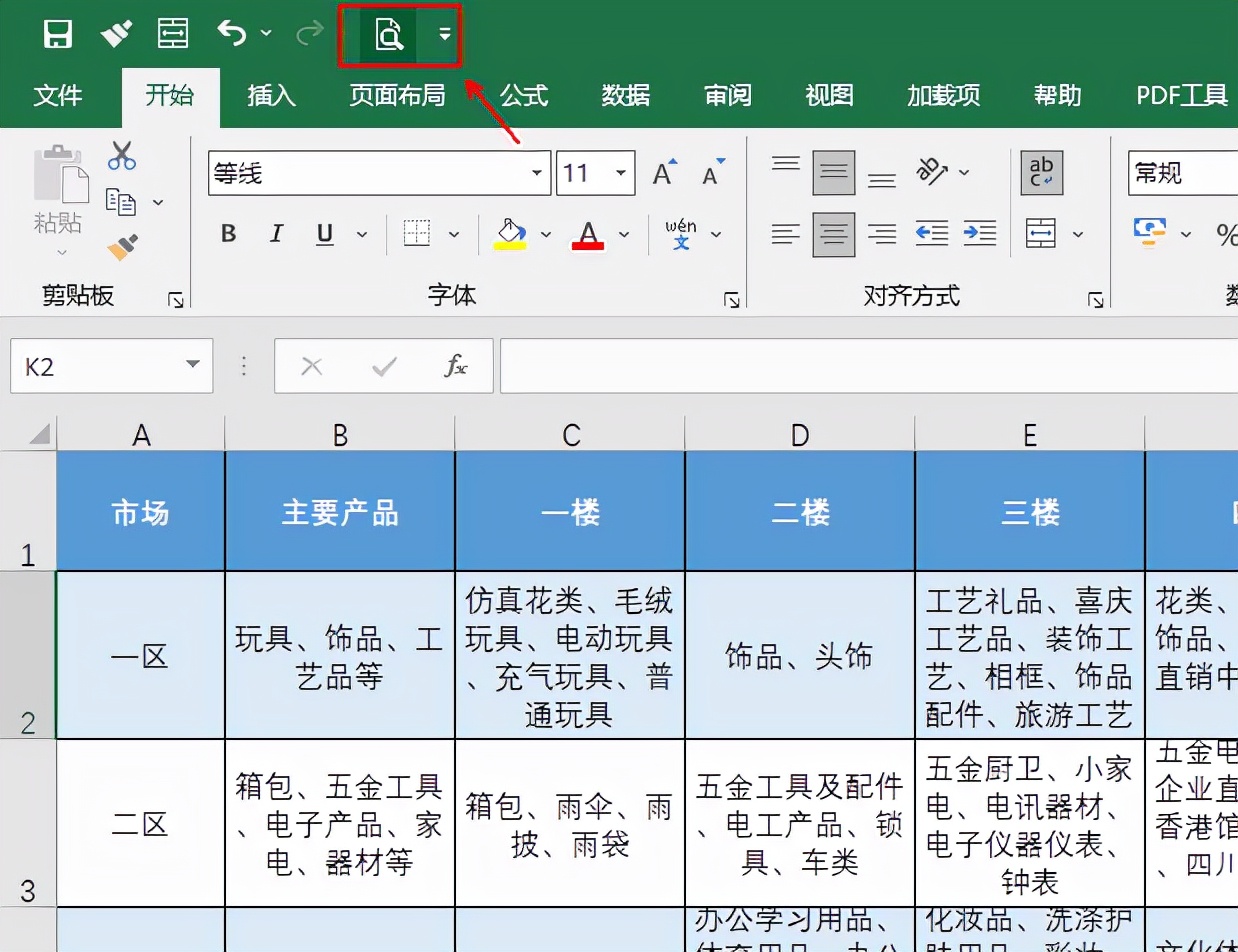Click the accounting currency format icon

pyautogui.click(x=1150, y=233)
